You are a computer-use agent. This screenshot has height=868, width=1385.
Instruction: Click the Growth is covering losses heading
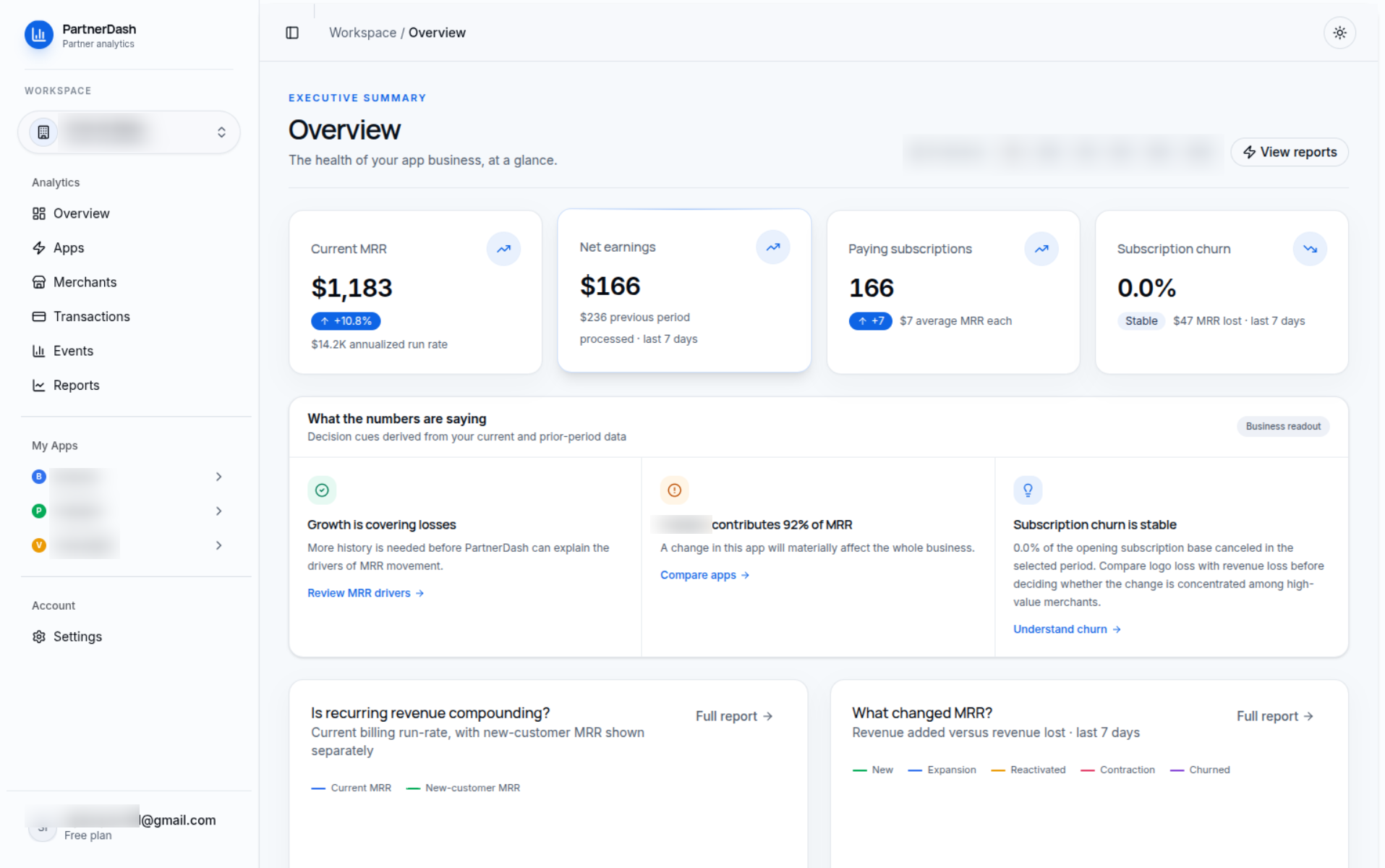tap(381, 525)
